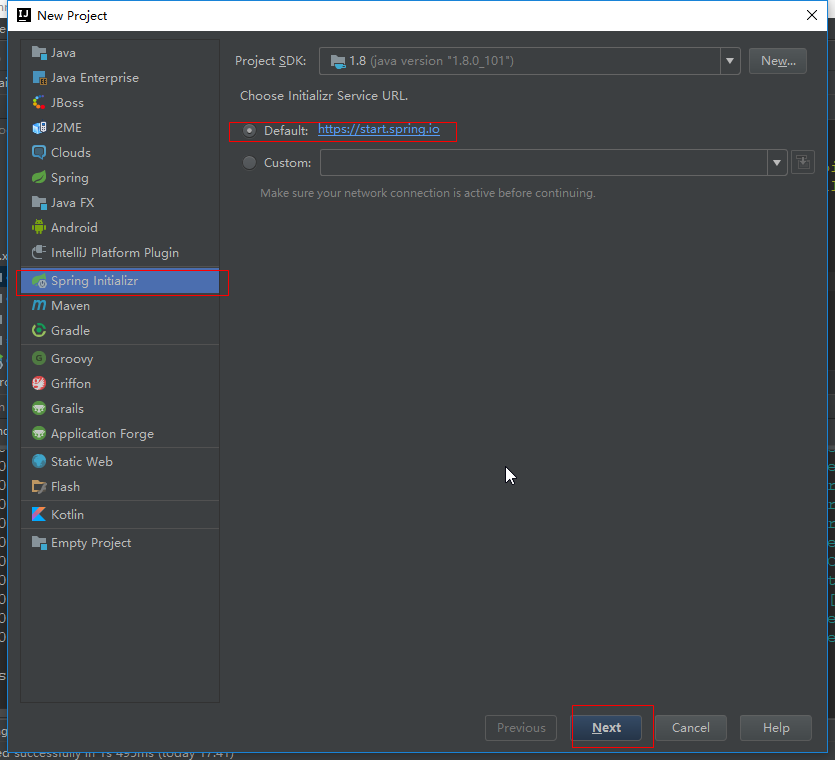Click the Help button
Viewport: 835px width, 760px height.
coord(775,728)
